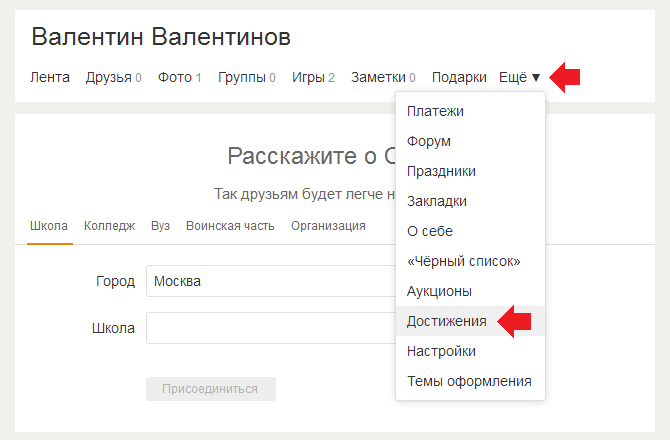Select Достижения menu item
Viewport: 670px width, 440px height.
(447, 321)
